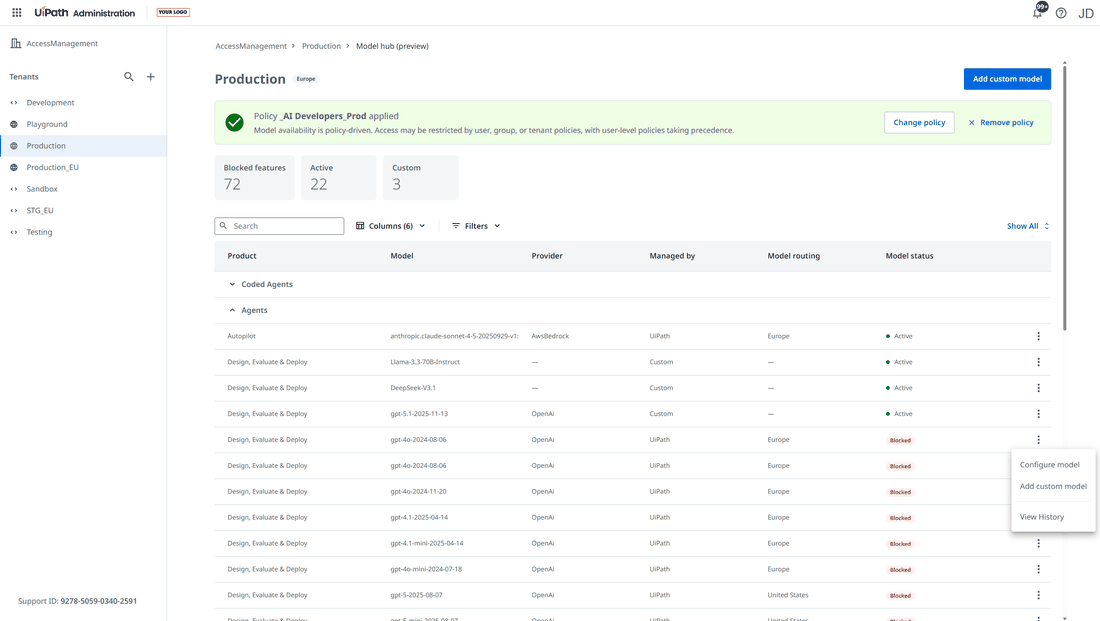The width and height of the screenshot is (1100, 621).
Task: Click the green policy applied checkmark
Action: tap(234, 122)
